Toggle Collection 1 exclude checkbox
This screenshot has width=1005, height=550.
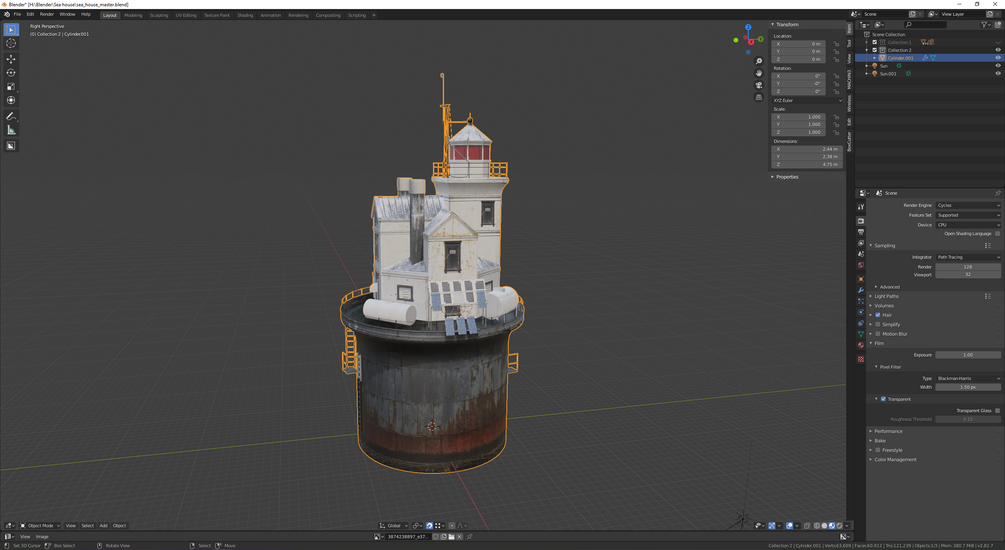pyautogui.click(x=874, y=42)
